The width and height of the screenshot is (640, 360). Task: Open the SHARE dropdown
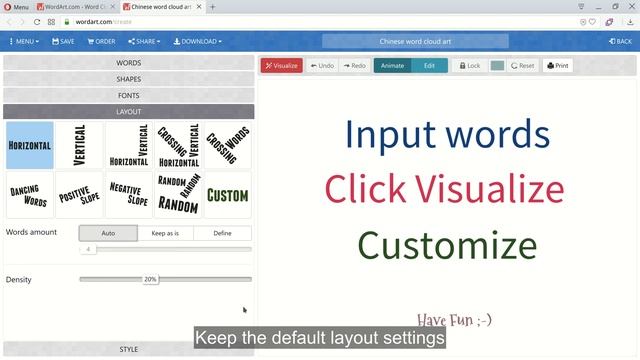(x=144, y=41)
